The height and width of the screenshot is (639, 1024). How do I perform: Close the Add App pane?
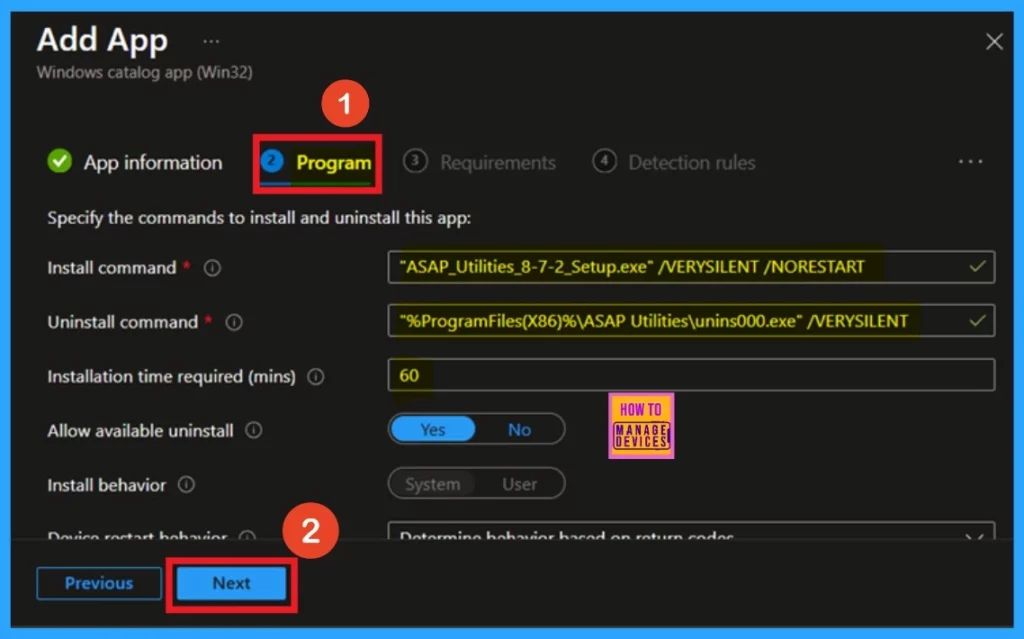point(994,42)
